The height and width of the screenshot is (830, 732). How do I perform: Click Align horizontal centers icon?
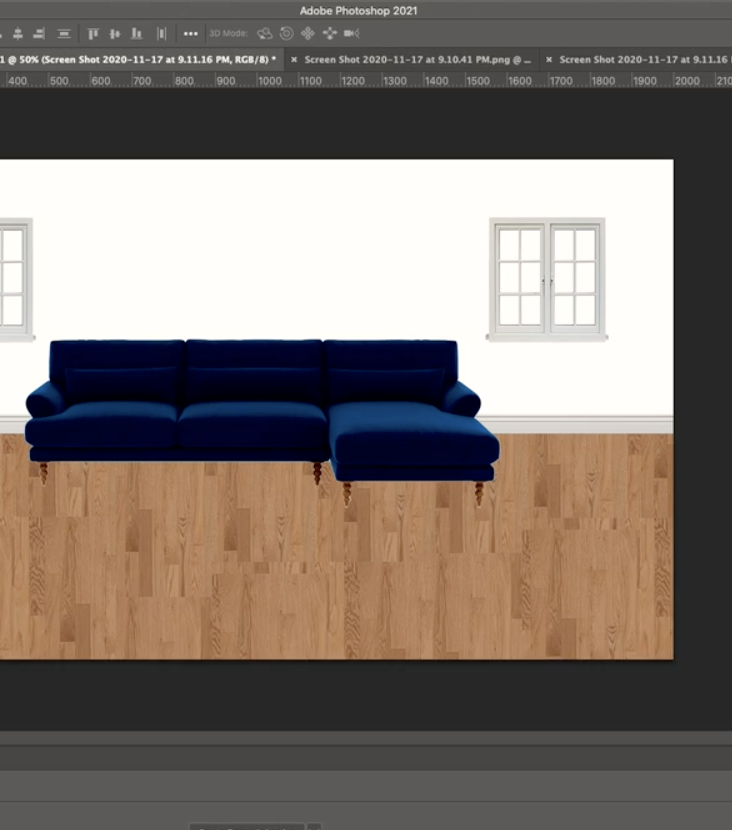pyautogui.click(x=18, y=33)
